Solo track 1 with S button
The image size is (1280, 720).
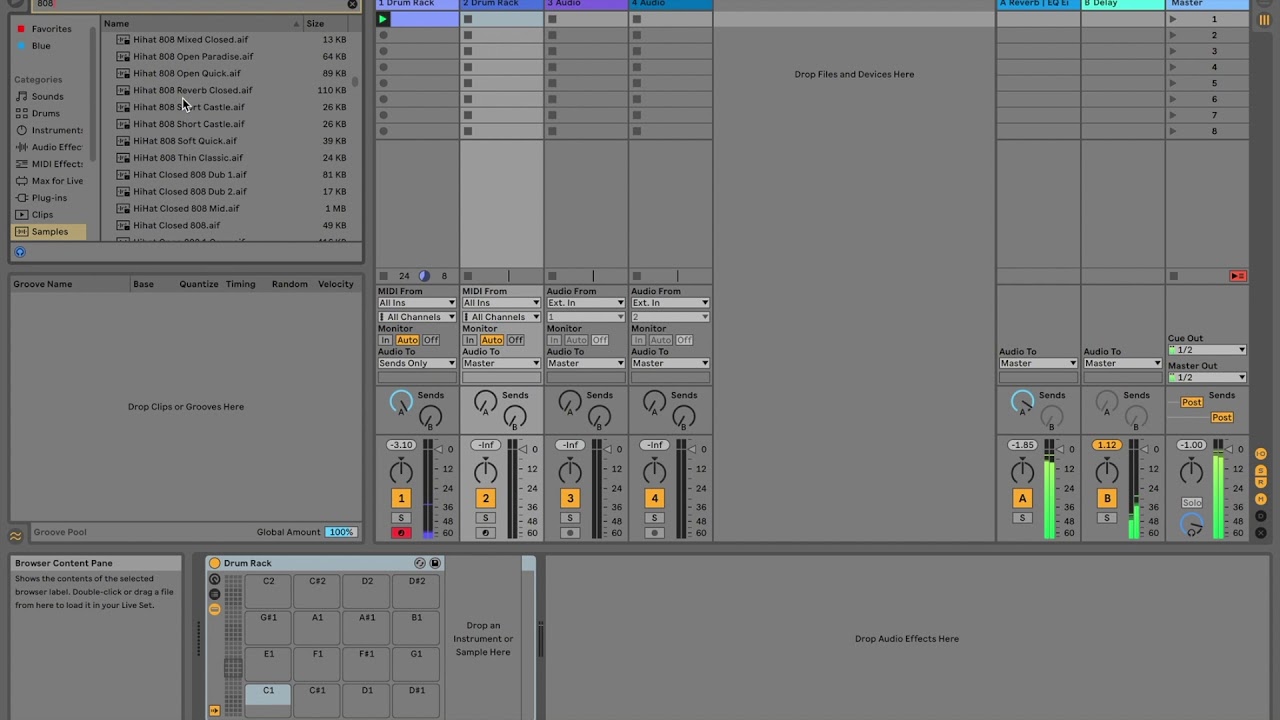coord(401,518)
